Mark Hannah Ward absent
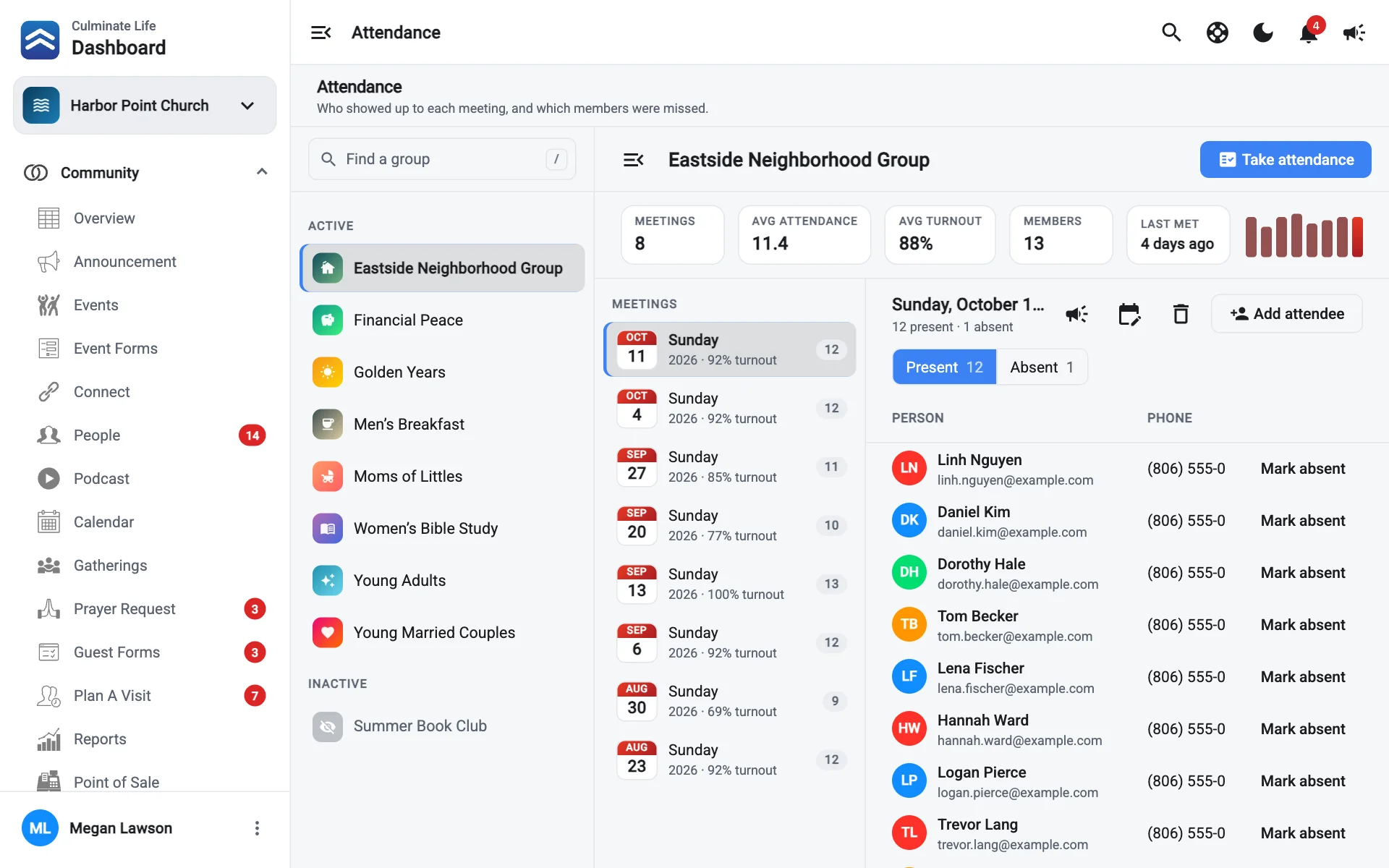1389x868 pixels. tap(1303, 729)
